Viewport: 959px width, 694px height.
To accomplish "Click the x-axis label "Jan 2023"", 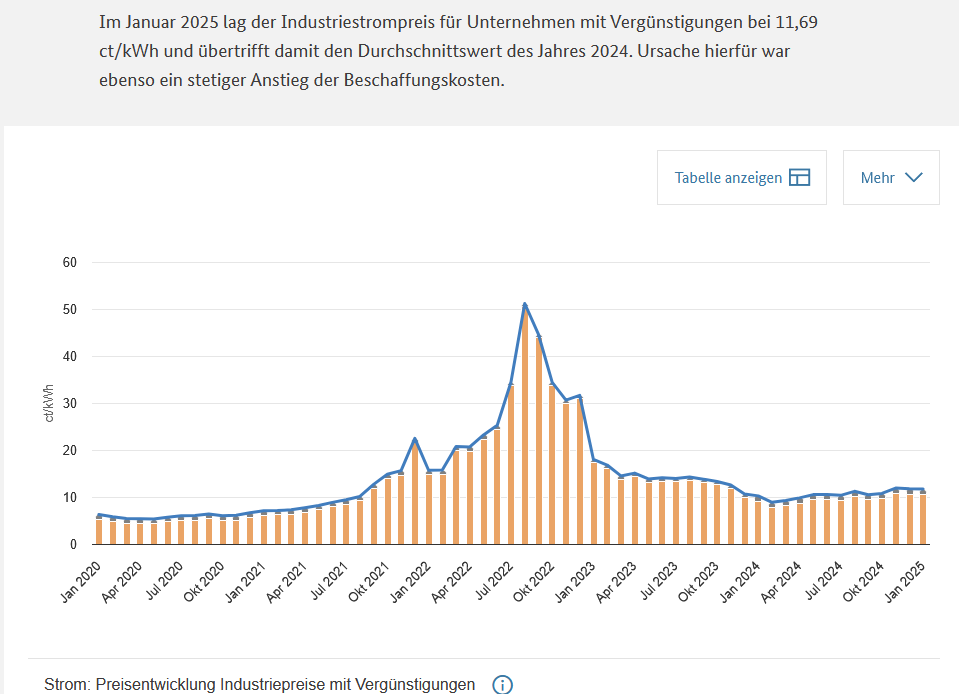I will (x=576, y=582).
